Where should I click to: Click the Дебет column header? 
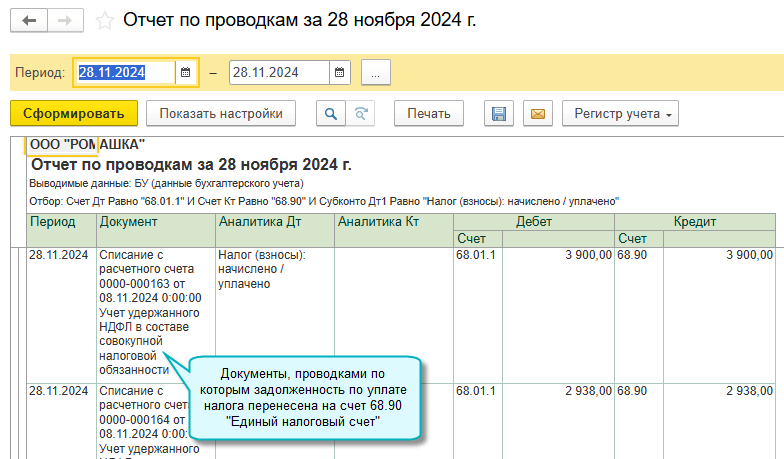(x=534, y=222)
